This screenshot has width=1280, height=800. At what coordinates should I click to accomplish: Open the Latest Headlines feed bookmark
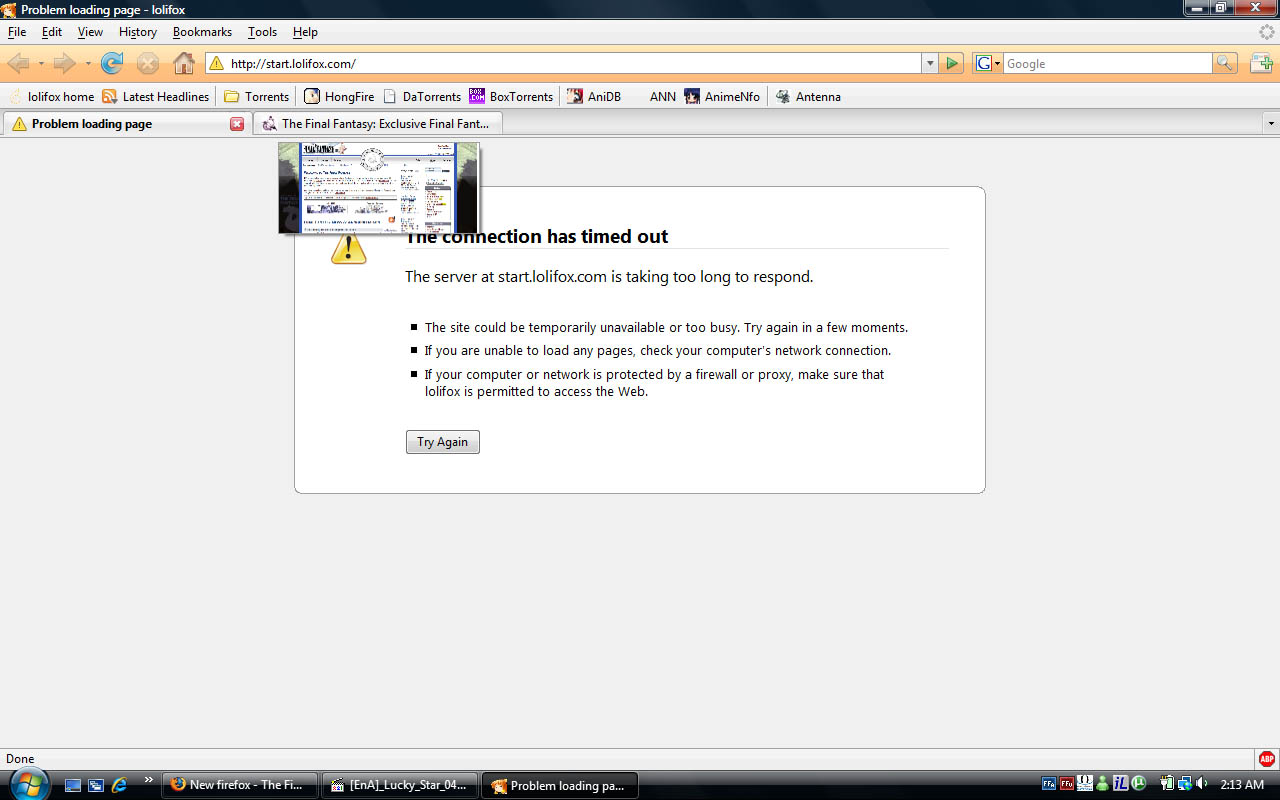click(156, 97)
